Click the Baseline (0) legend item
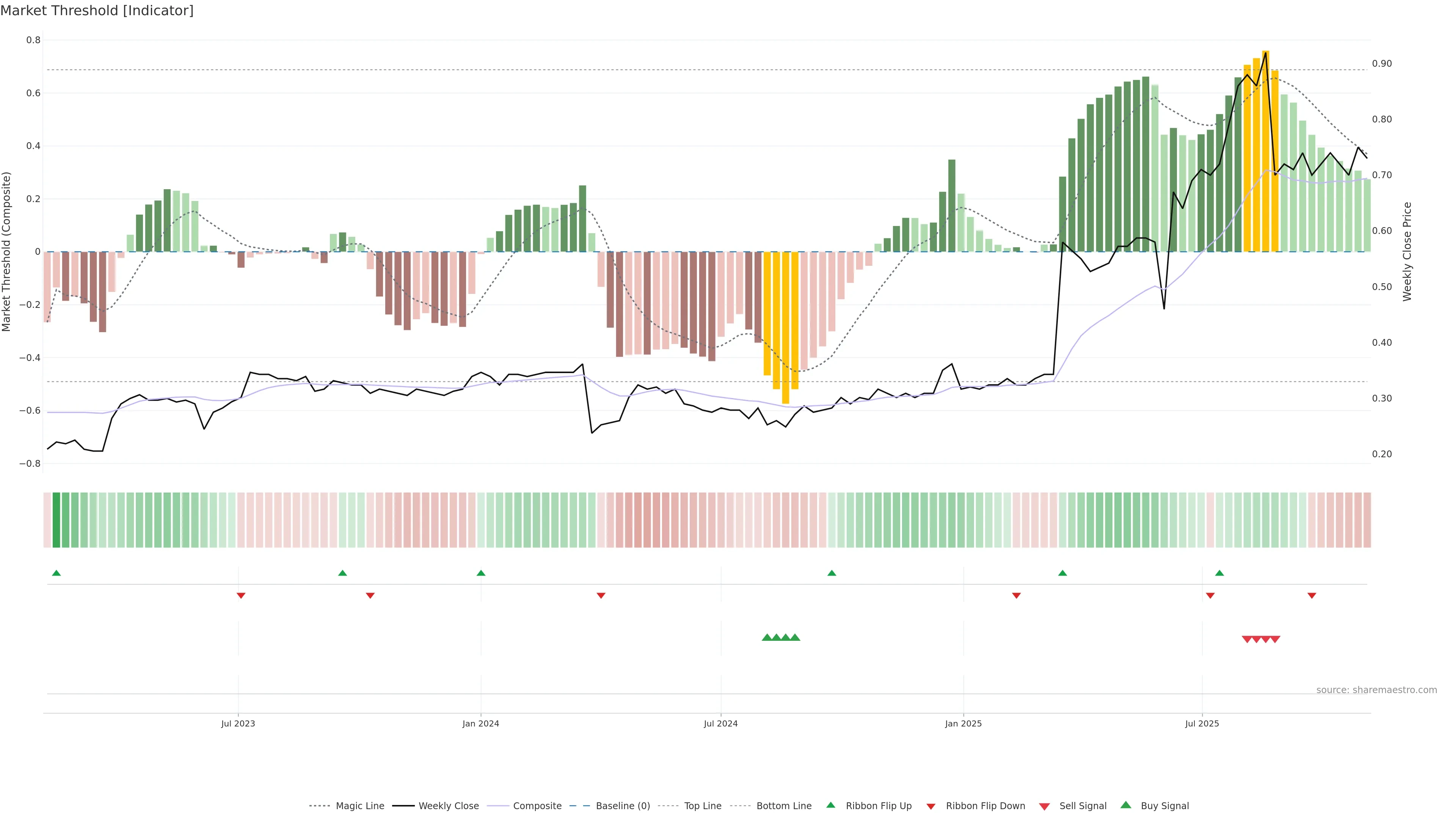1456x819 pixels. tap(622, 805)
